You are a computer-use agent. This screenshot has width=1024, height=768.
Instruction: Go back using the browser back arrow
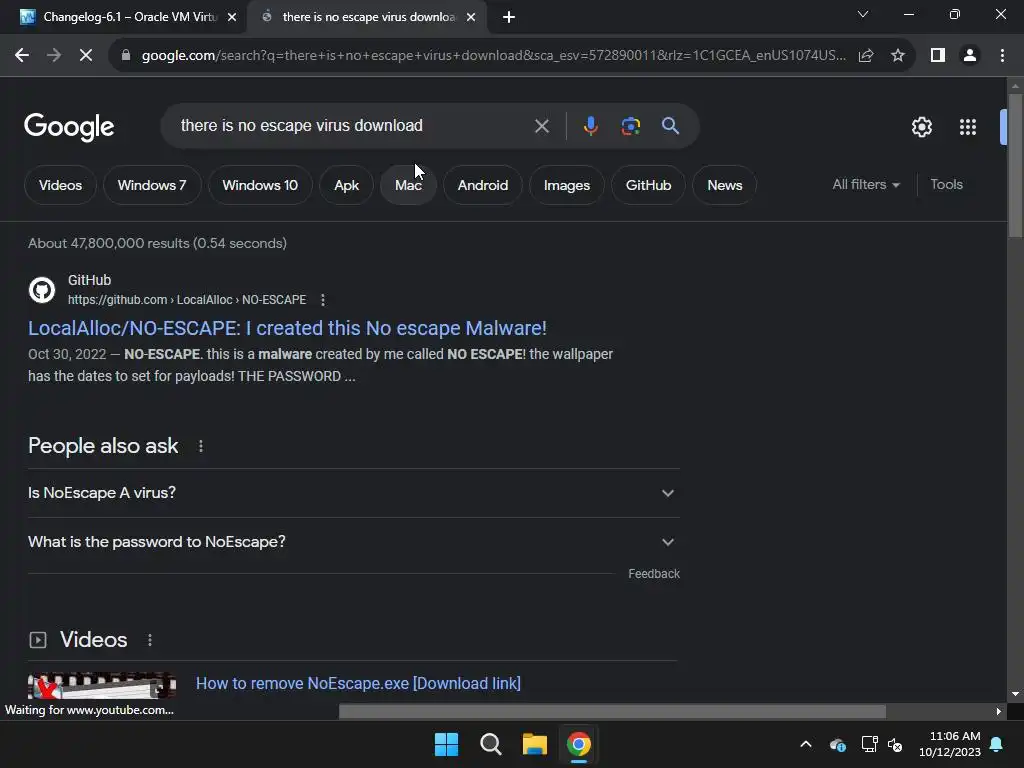(22, 56)
